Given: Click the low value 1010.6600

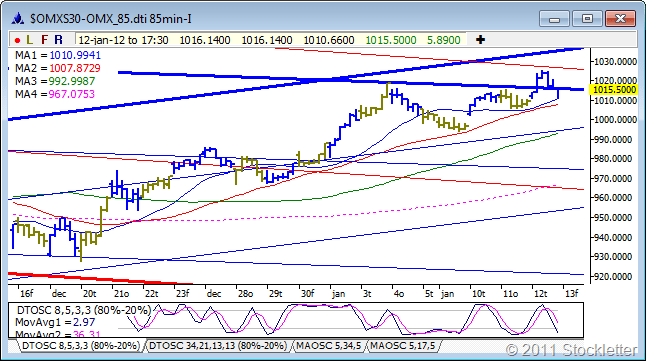Looking at the screenshot, I should pyautogui.click(x=329, y=40).
